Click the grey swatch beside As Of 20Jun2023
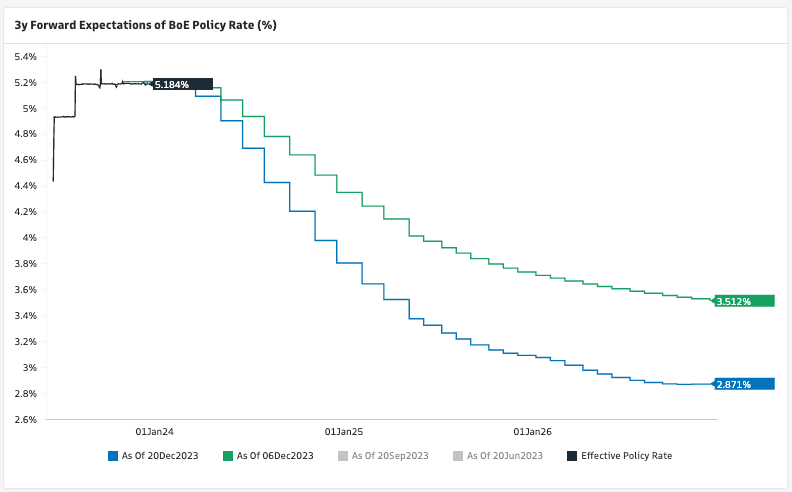The image size is (792, 492). [x=458, y=456]
